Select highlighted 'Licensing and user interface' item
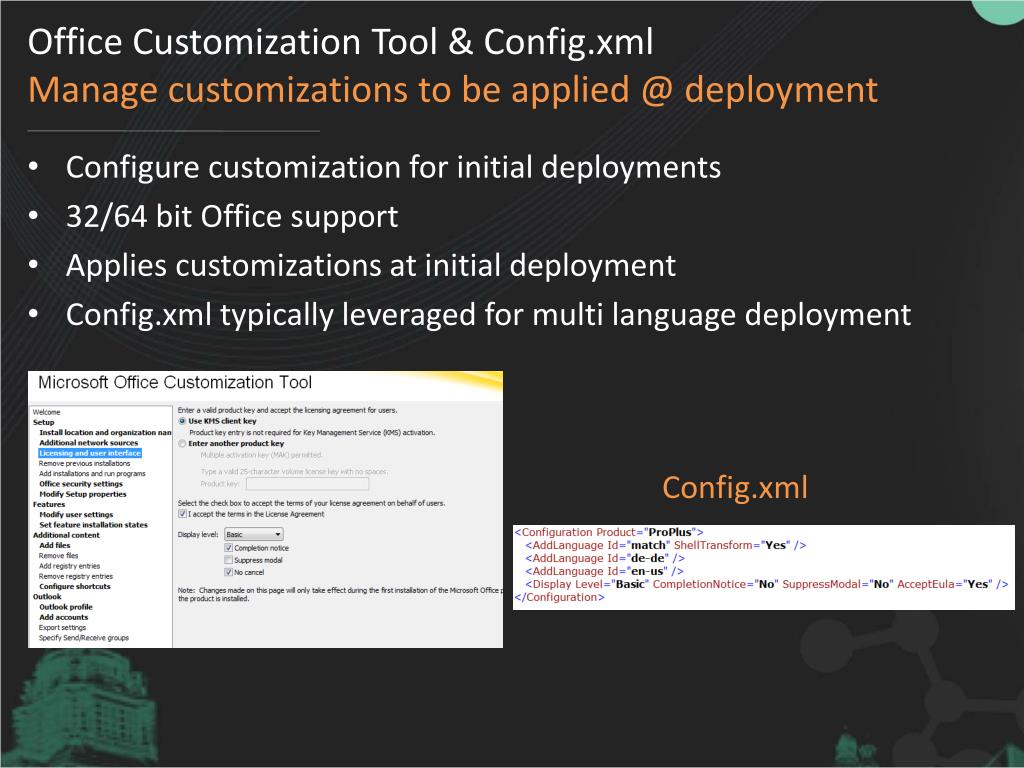The image size is (1024, 768). 90,453
